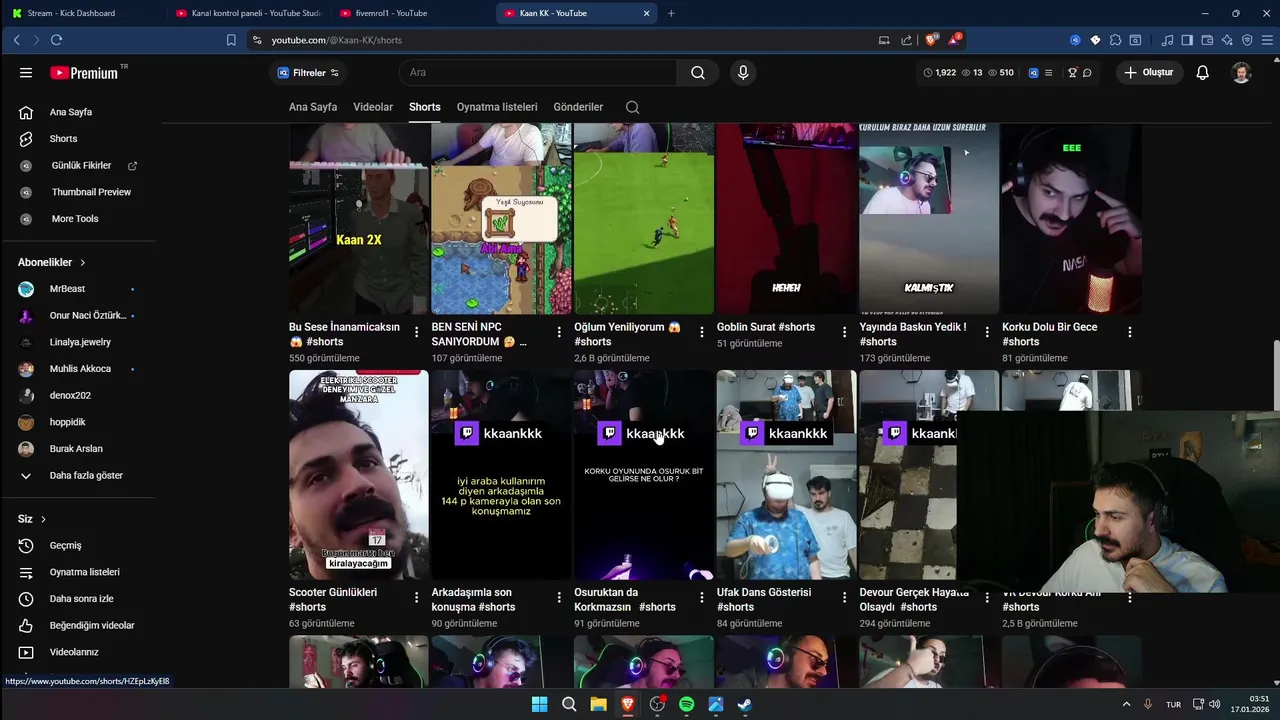Open Steam from the Windows taskbar
This screenshot has width=1280, height=720.
pyautogui.click(x=745, y=704)
